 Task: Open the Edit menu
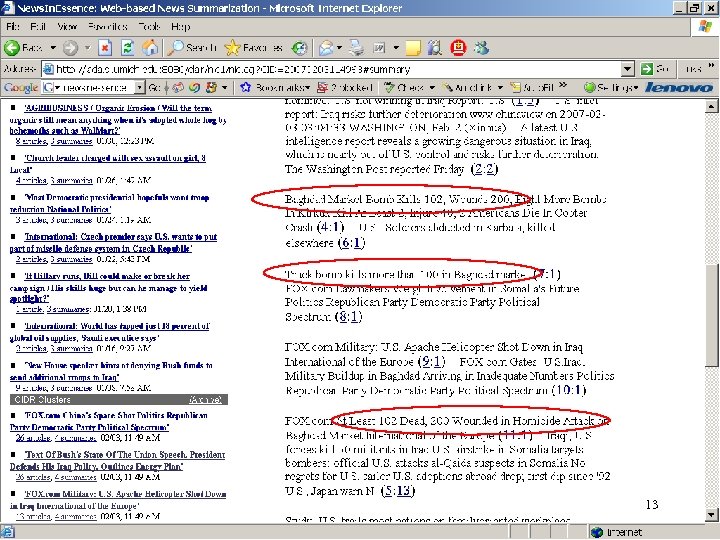(x=38, y=27)
